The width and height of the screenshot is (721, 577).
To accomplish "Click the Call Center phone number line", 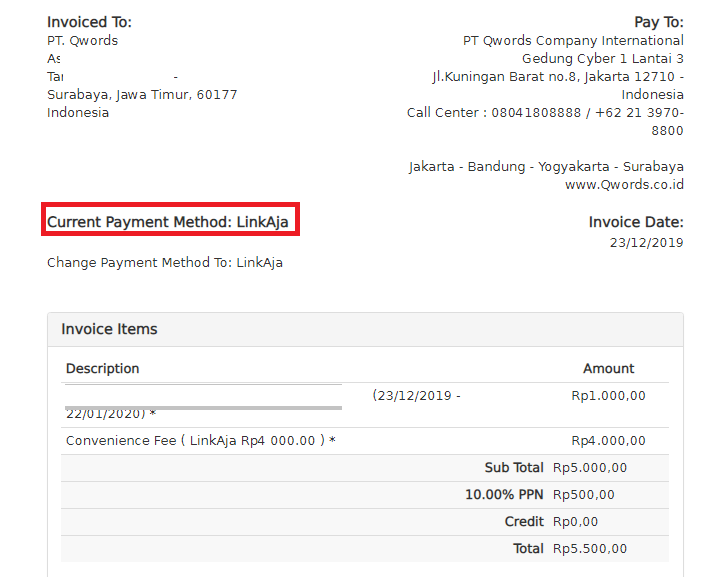I will pos(545,113).
